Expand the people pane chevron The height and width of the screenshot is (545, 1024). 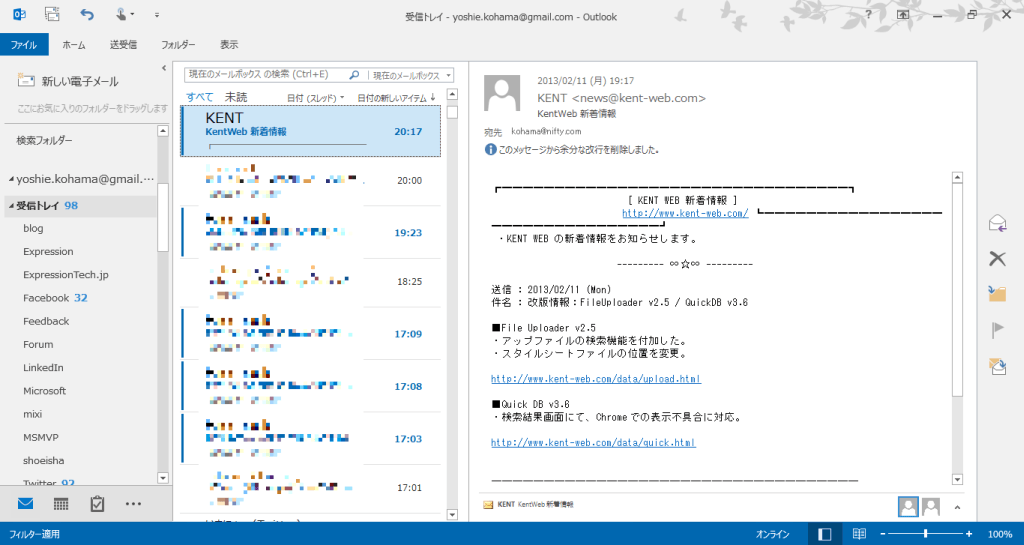957,507
